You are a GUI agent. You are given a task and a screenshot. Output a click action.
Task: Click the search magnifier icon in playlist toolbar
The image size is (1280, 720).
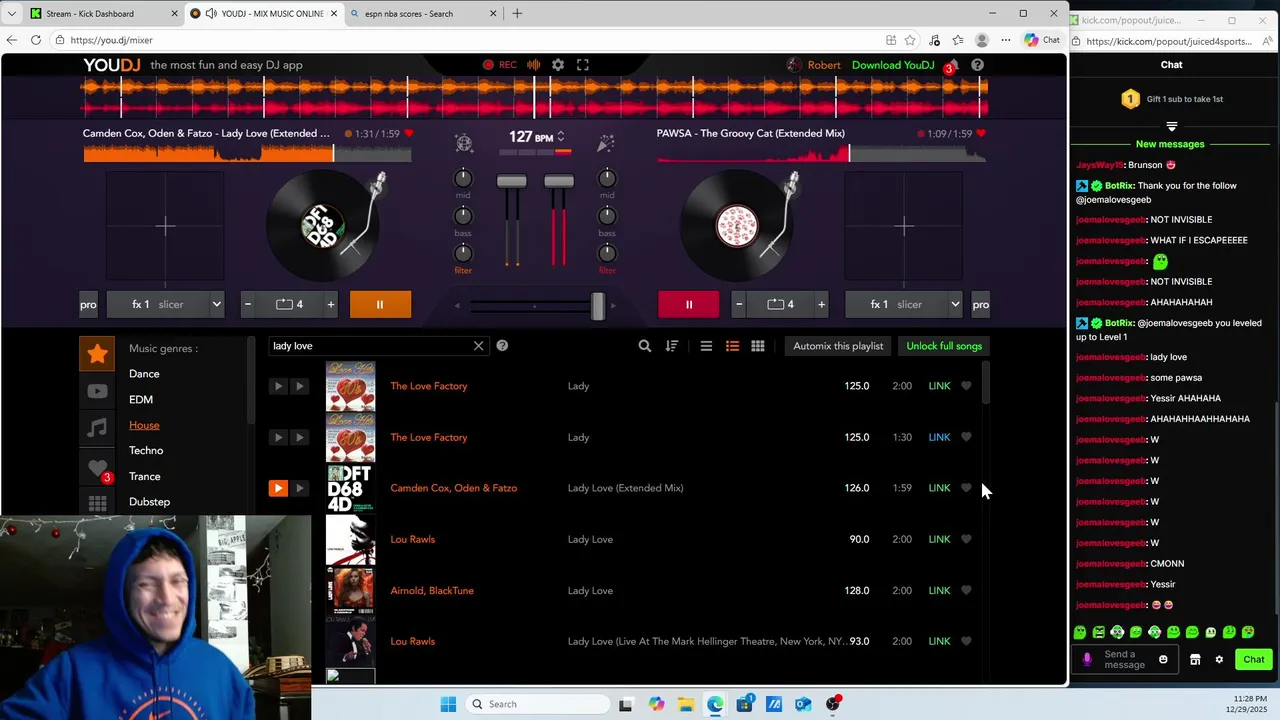645,346
